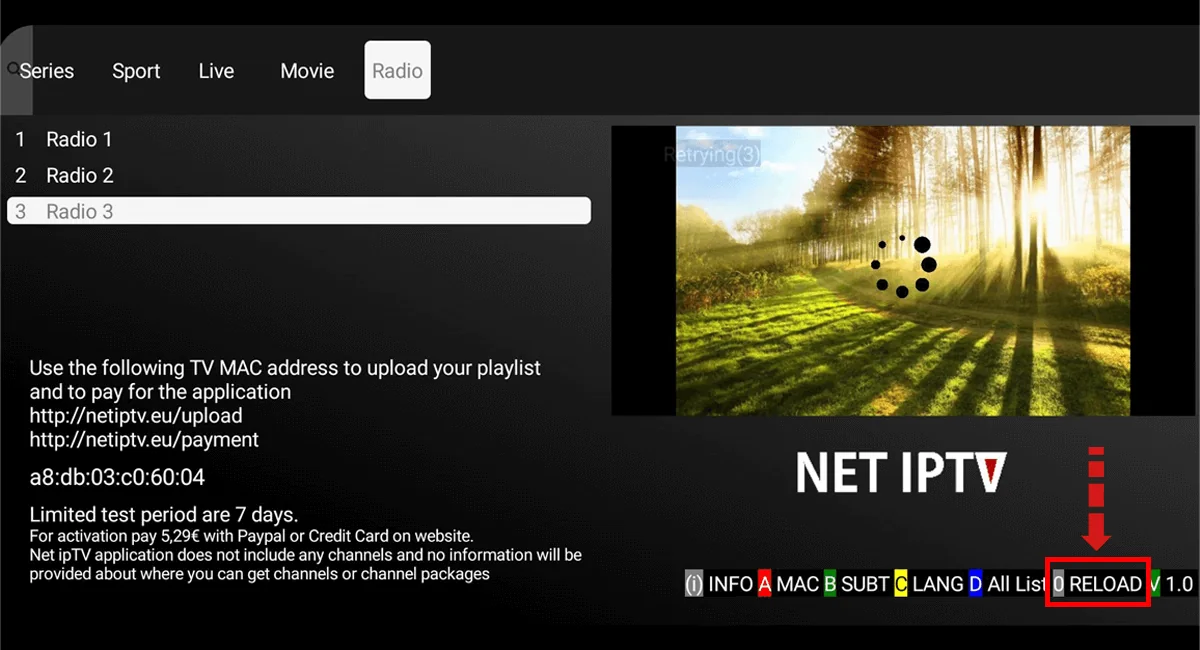Image resolution: width=1200 pixels, height=650 pixels.
Task: Choose the highlighted Radio 3 row
Action: tap(299, 211)
